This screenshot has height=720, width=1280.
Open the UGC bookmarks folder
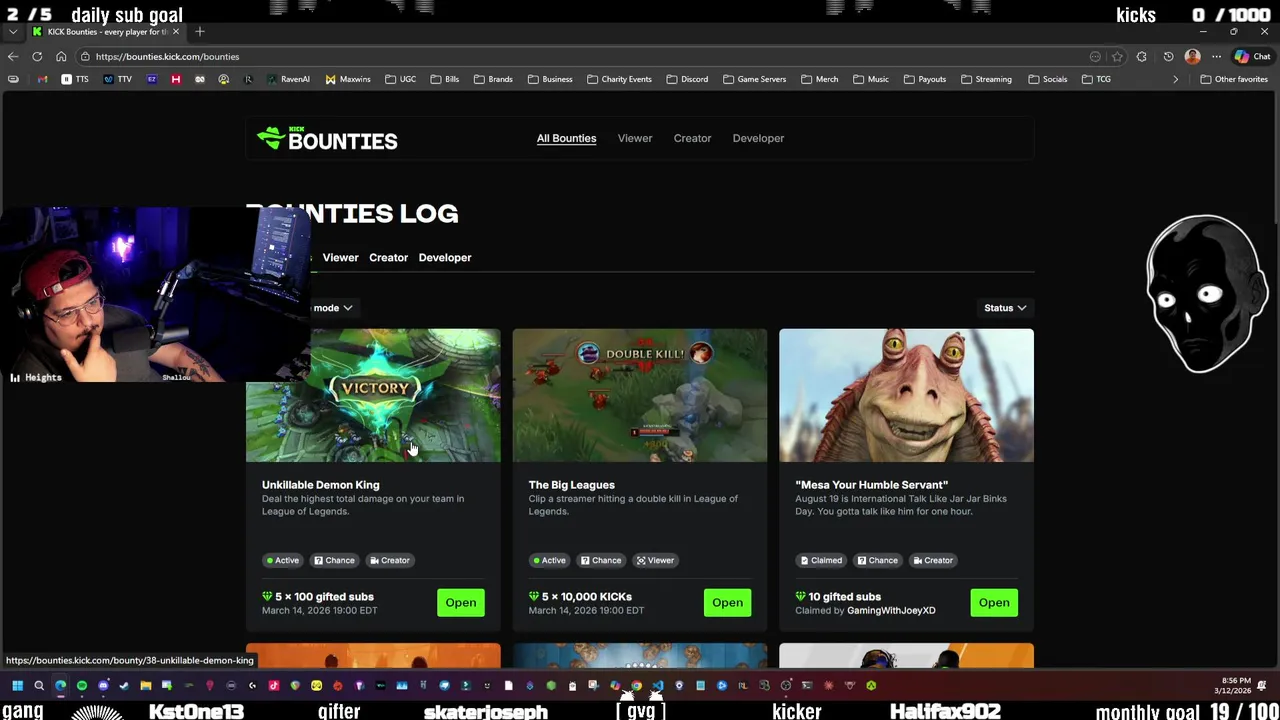400,79
